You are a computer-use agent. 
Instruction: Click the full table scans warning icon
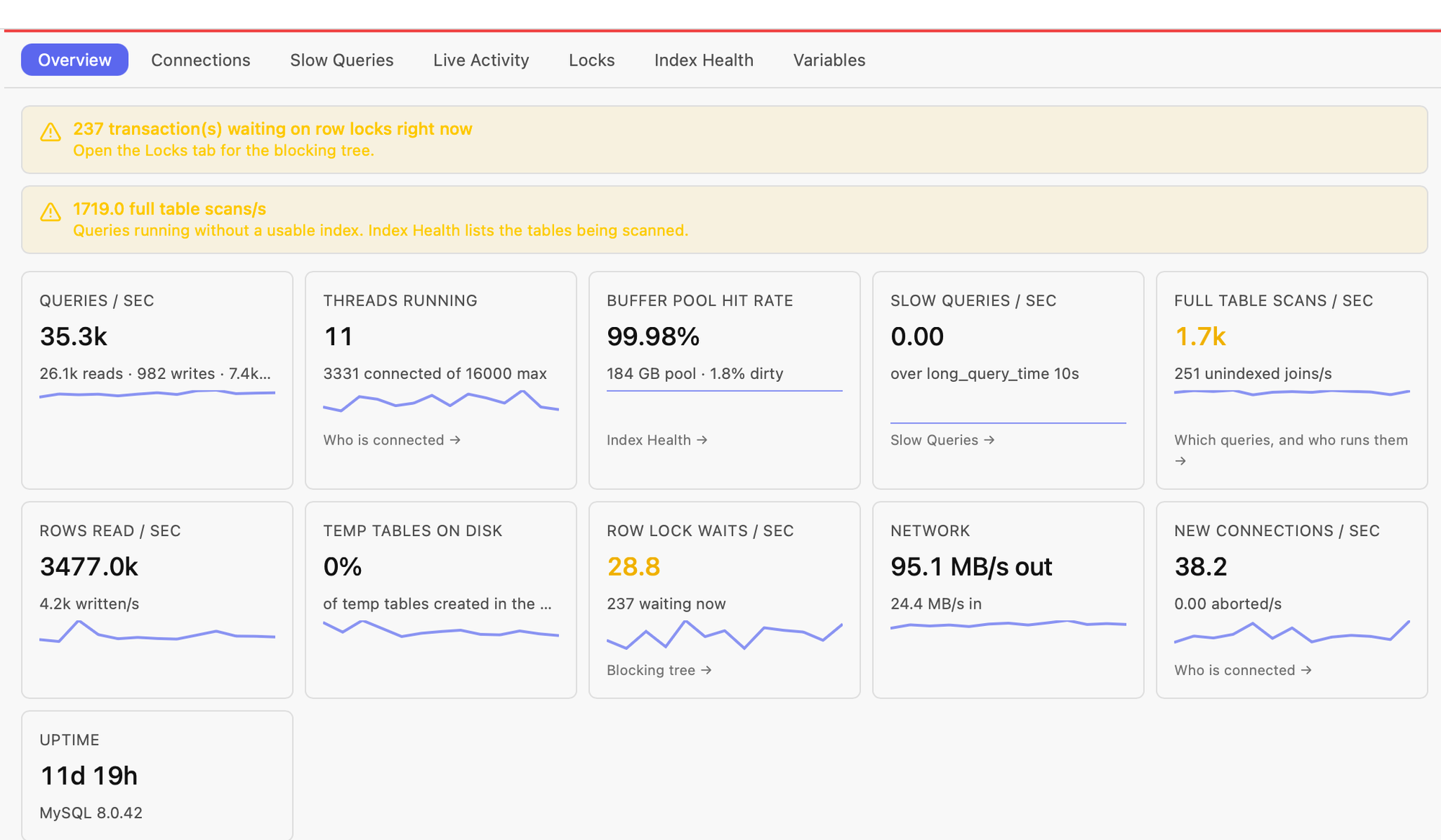50,212
